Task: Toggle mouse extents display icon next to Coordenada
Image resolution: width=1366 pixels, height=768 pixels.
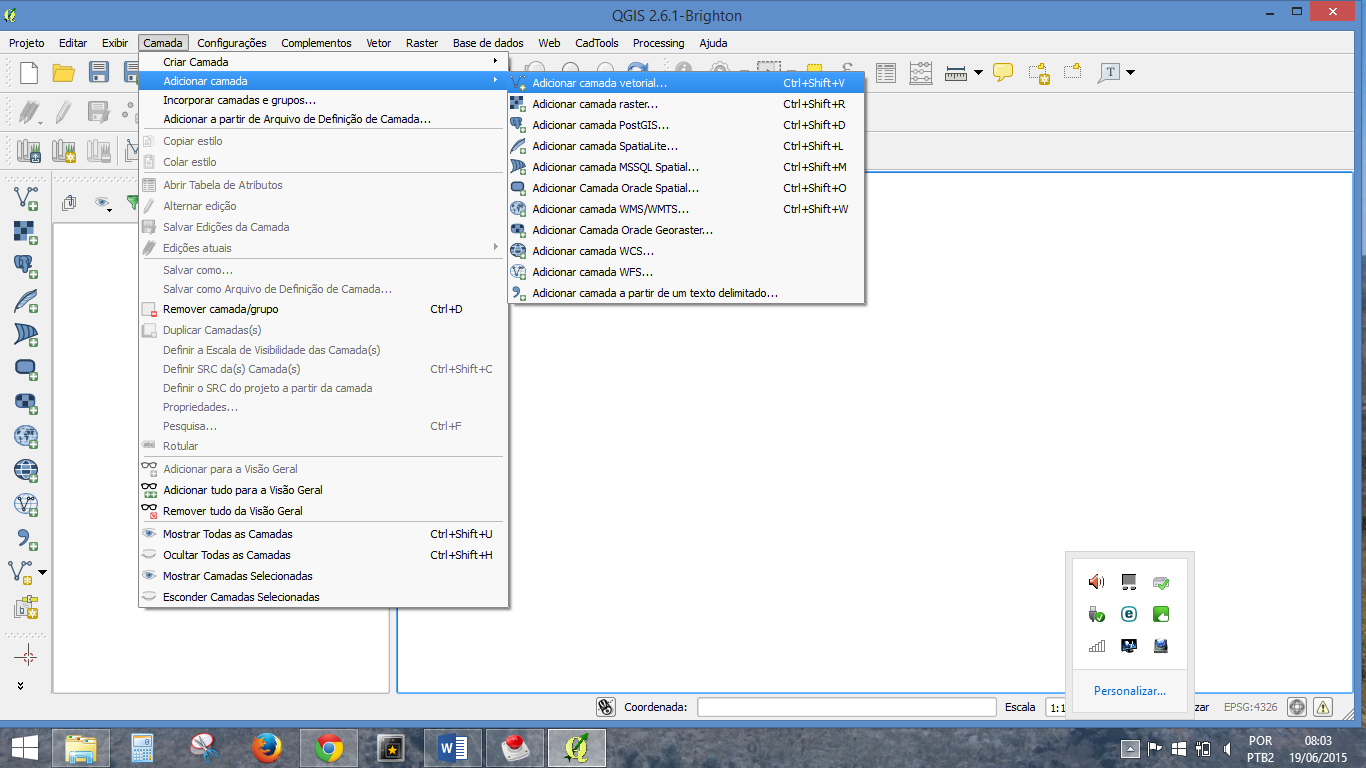Action: point(606,707)
